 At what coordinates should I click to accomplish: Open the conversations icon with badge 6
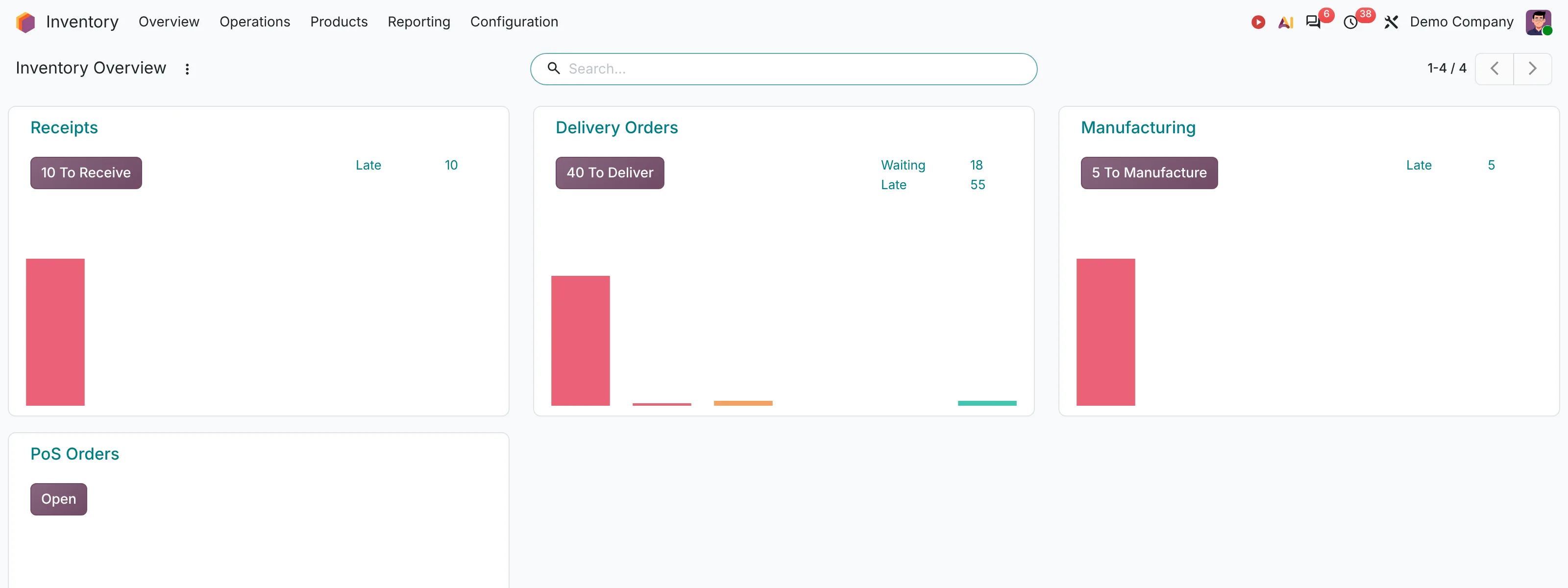click(x=1313, y=23)
